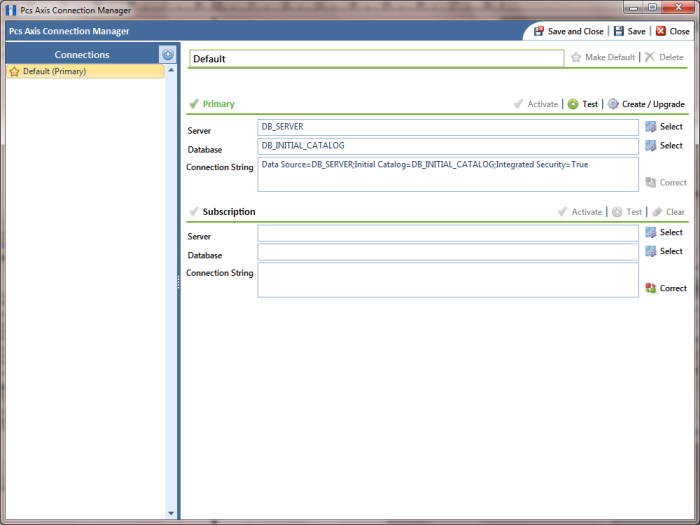
Task: Click the empty Subscription Database field
Action: [x=448, y=252]
